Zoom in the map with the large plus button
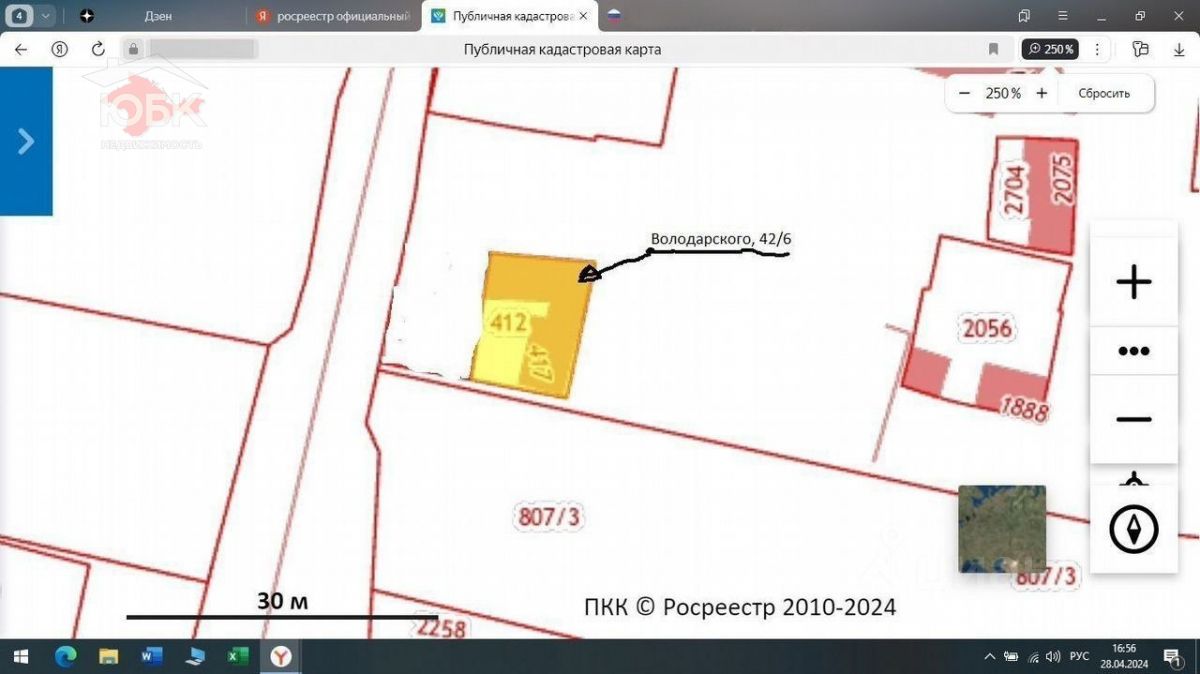1200x674 pixels. click(1133, 282)
